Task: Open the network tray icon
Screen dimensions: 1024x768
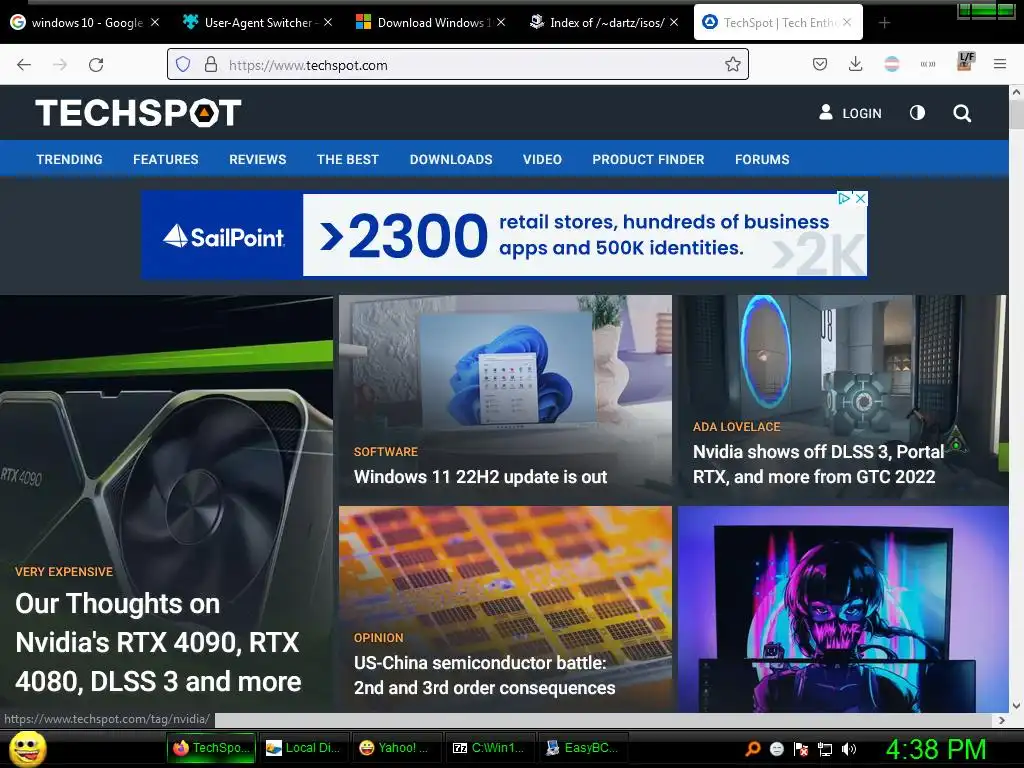Action: point(825,749)
